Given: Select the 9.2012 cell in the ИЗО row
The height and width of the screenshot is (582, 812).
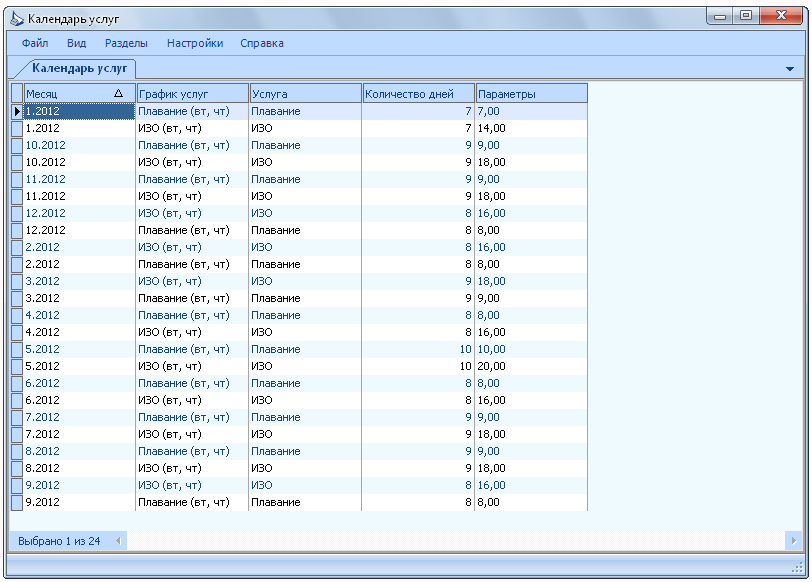Looking at the screenshot, I should pos(79,485).
